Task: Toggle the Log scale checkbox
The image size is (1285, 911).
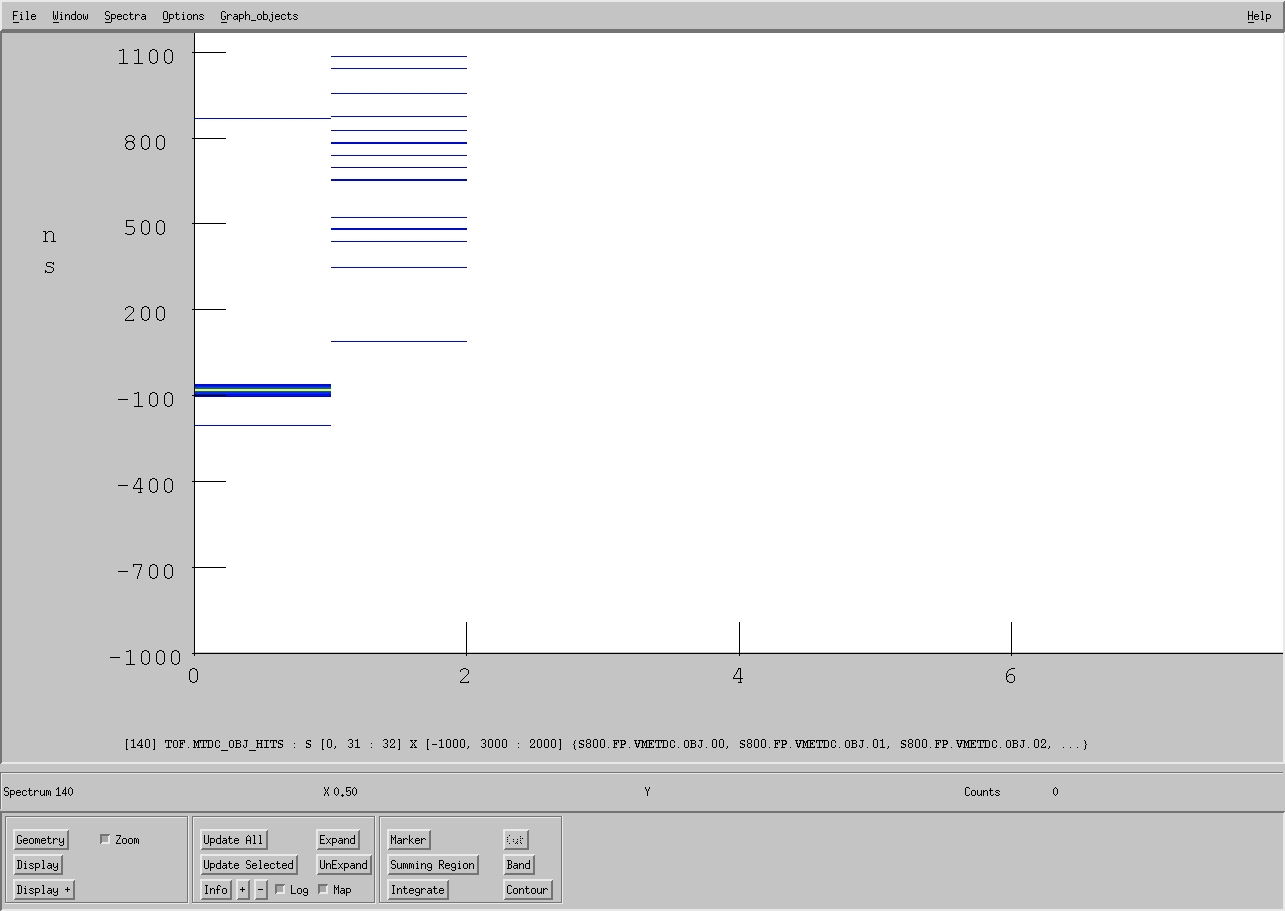Action: click(280, 890)
